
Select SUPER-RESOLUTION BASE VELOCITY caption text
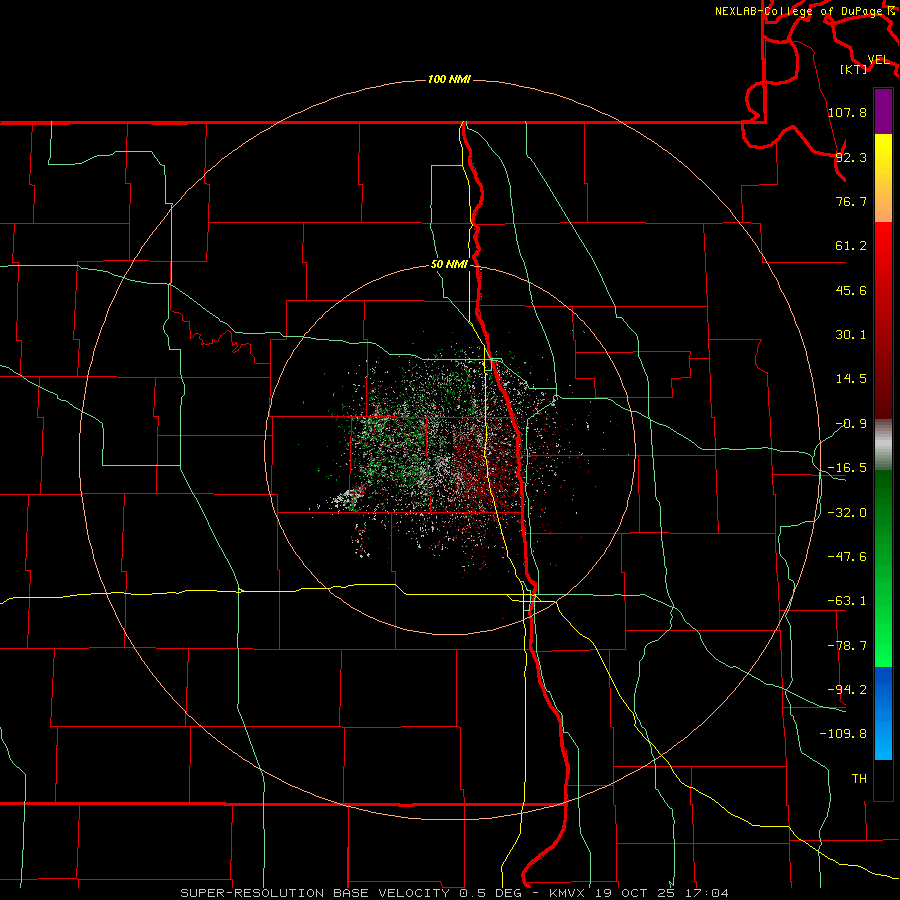[x=315, y=893]
